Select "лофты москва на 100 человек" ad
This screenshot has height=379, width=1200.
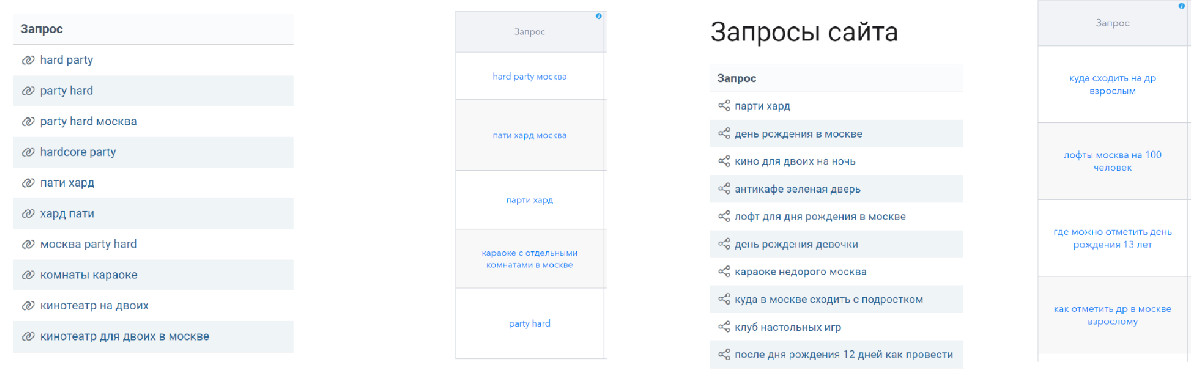click(x=1098, y=162)
